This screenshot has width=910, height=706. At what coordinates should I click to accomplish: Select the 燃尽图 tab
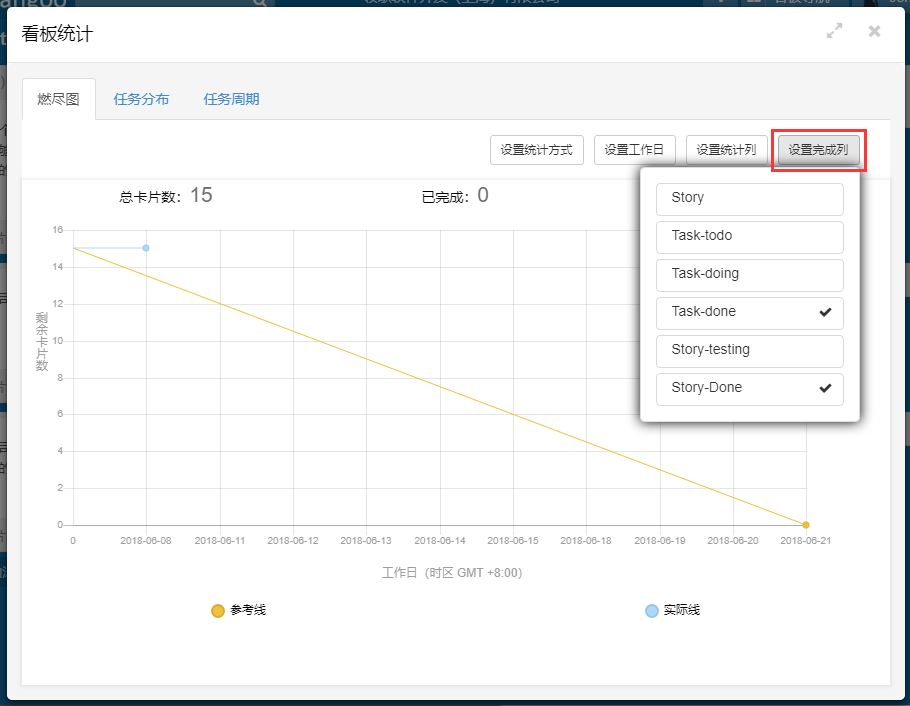click(58, 99)
